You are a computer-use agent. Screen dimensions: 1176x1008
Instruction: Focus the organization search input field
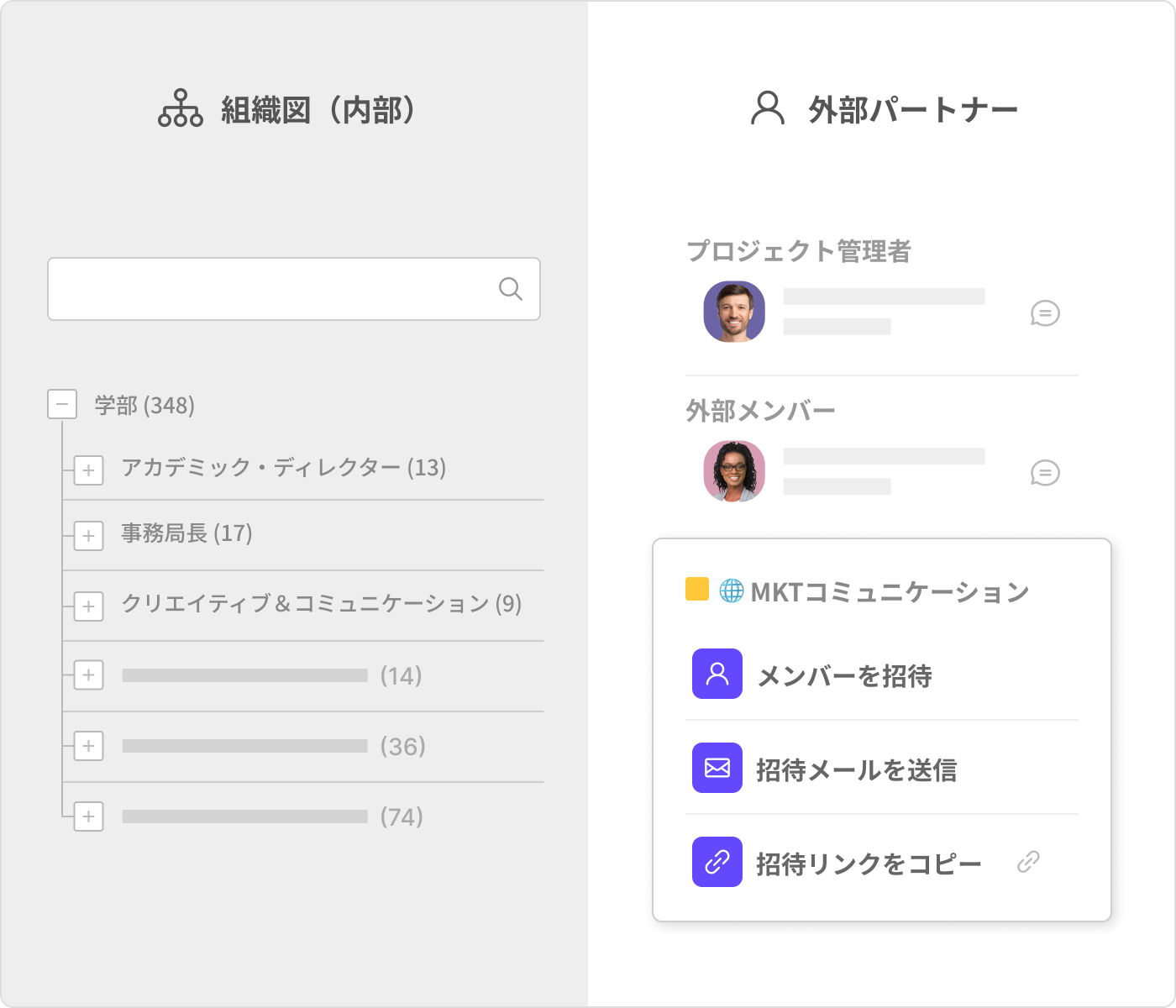[269, 289]
